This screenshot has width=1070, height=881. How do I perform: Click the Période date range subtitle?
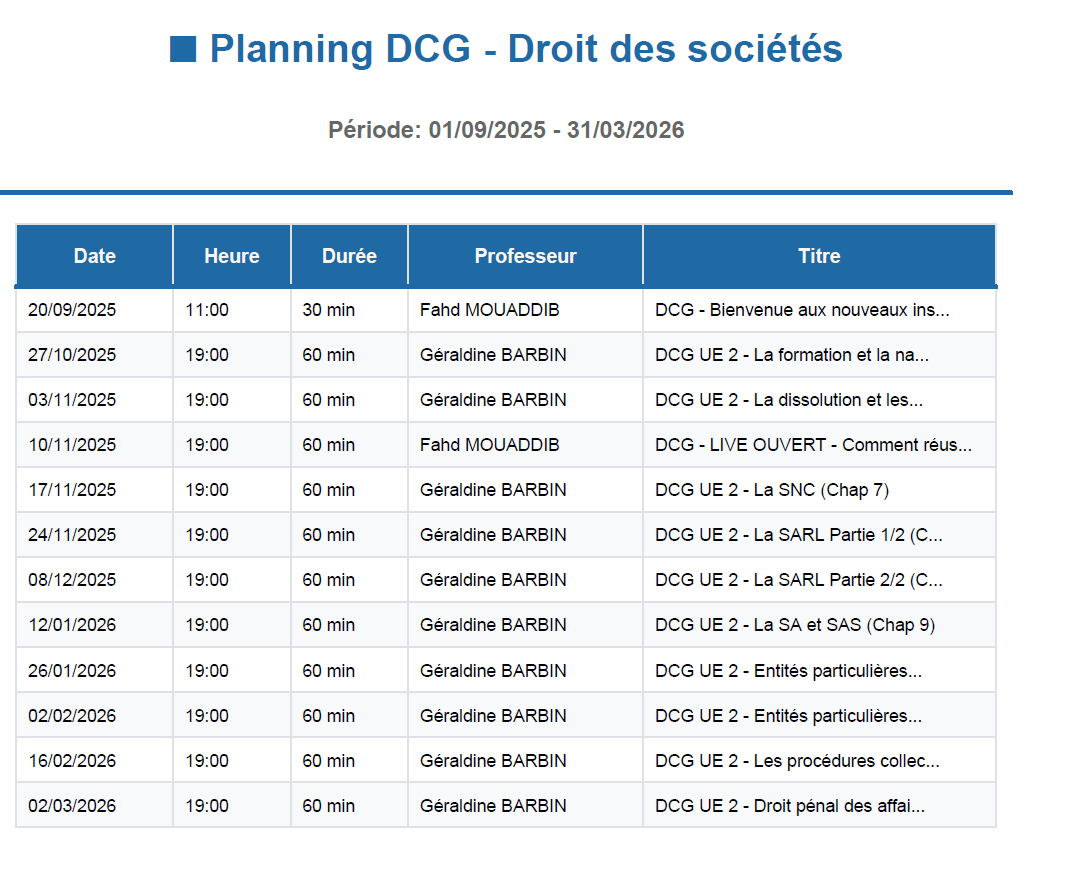[506, 130]
